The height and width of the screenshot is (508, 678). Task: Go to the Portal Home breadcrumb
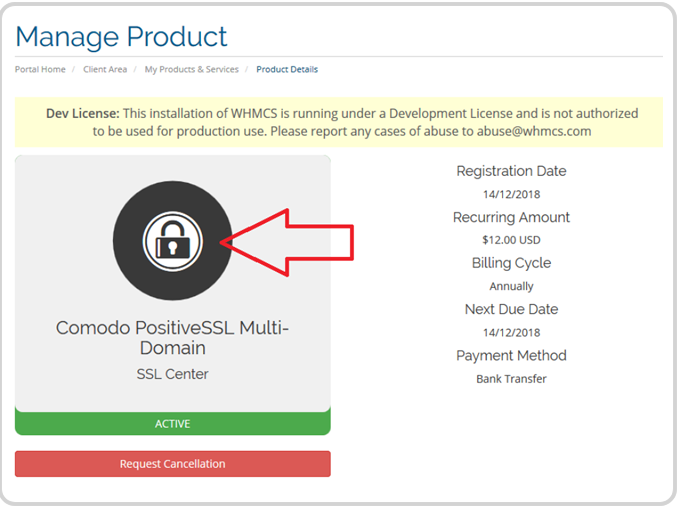click(40, 69)
